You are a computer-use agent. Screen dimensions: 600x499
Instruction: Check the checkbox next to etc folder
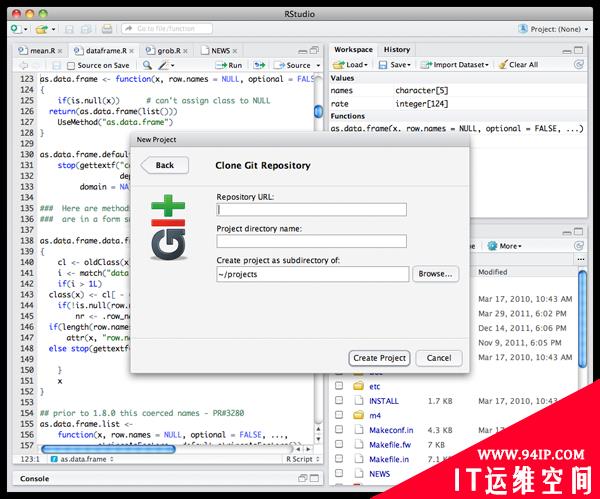pos(339,386)
